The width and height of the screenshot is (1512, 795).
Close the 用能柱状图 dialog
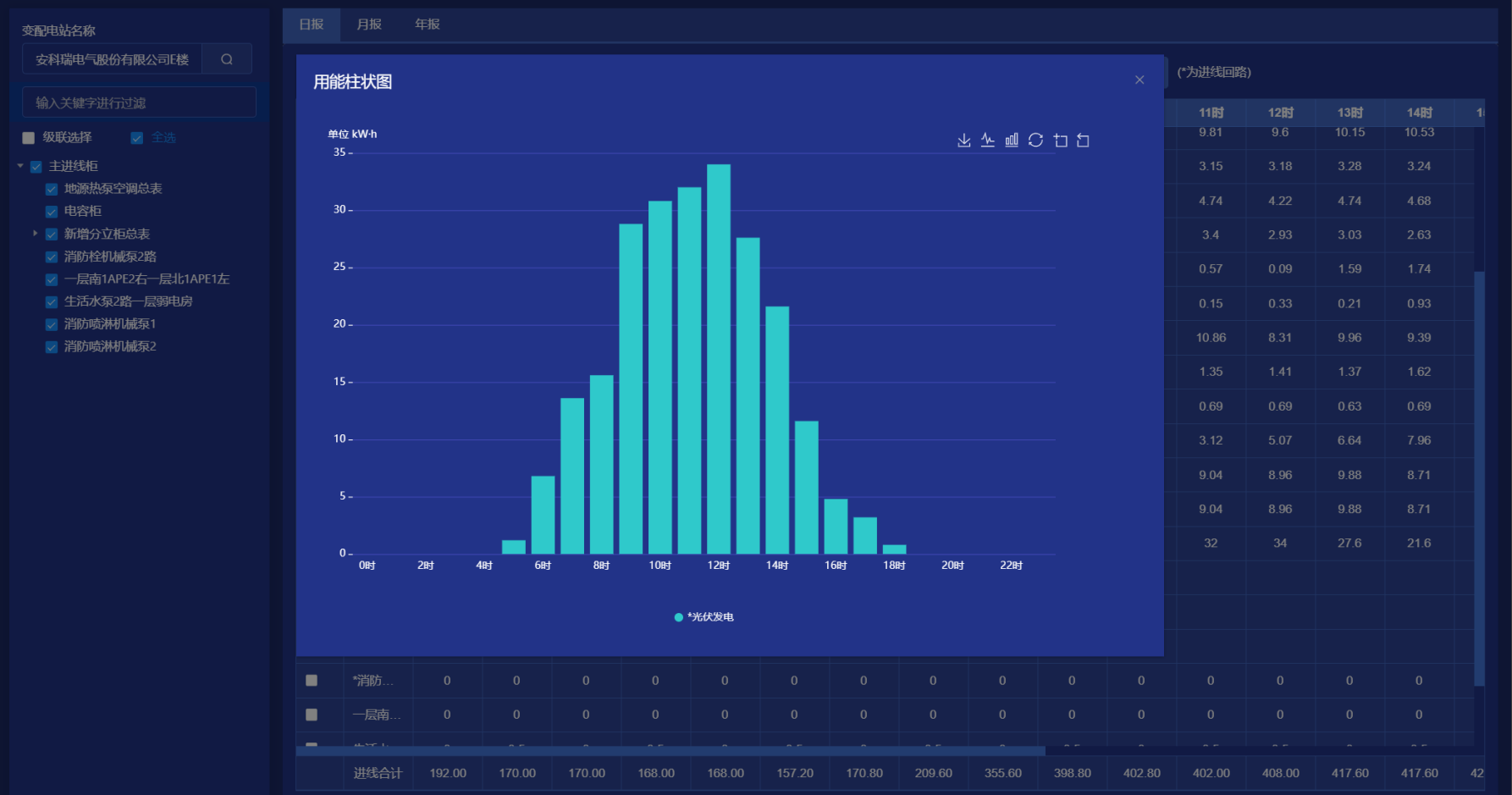[x=1140, y=80]
